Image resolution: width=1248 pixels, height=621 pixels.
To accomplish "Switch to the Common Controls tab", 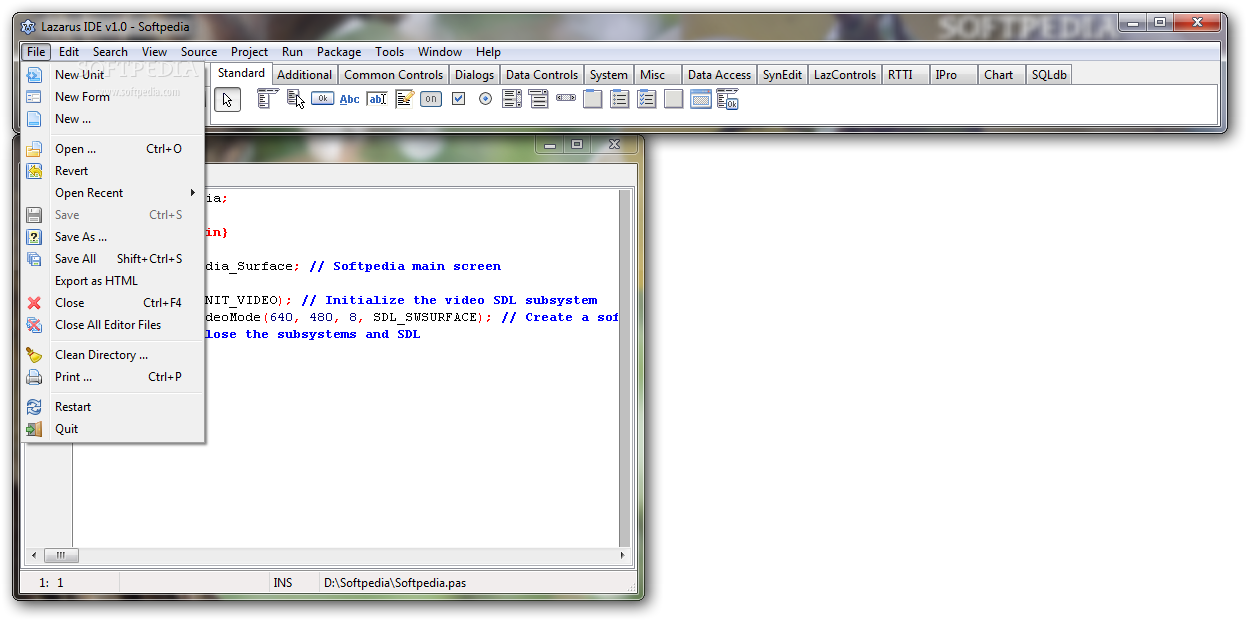I will coord(393,75).
